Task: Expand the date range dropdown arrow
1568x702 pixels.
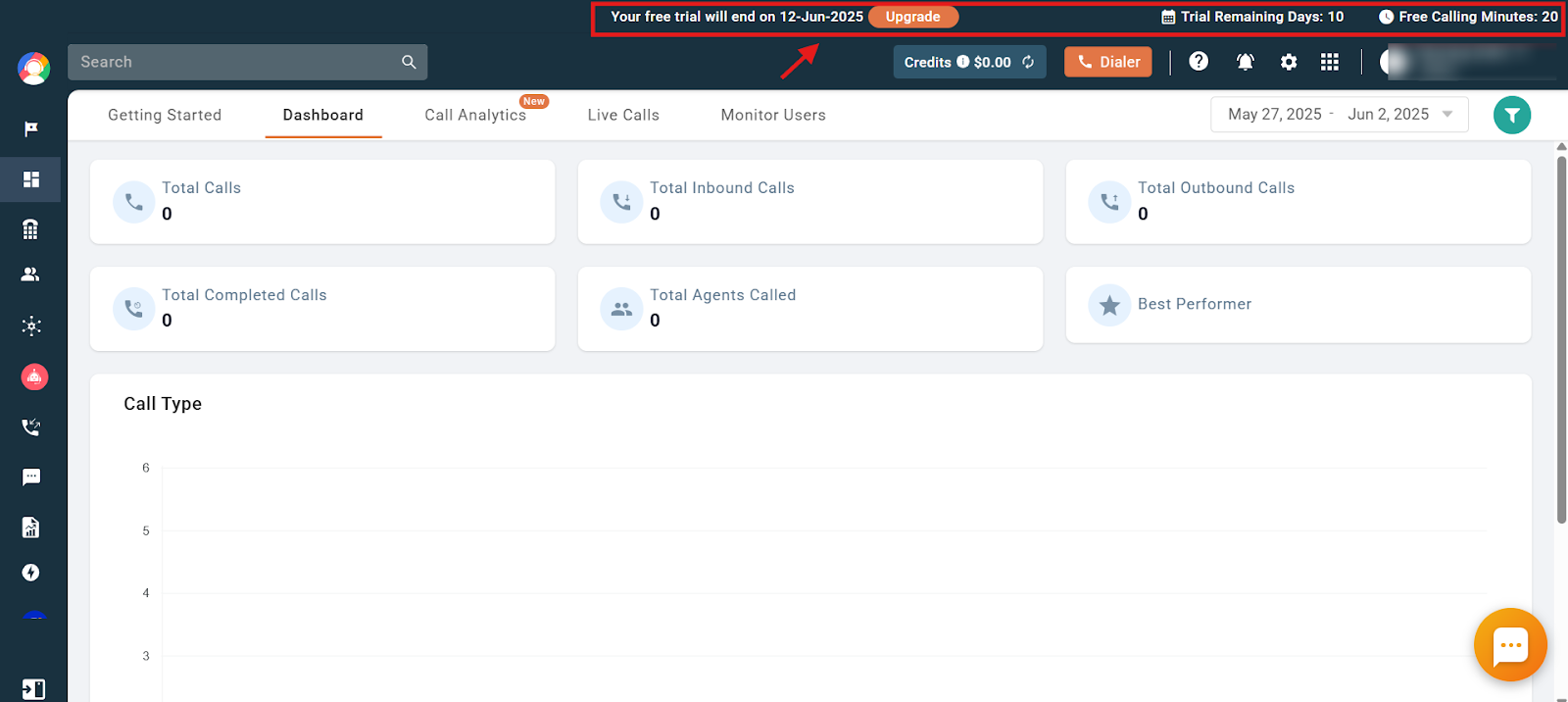Action: (x=1447, y=115)
